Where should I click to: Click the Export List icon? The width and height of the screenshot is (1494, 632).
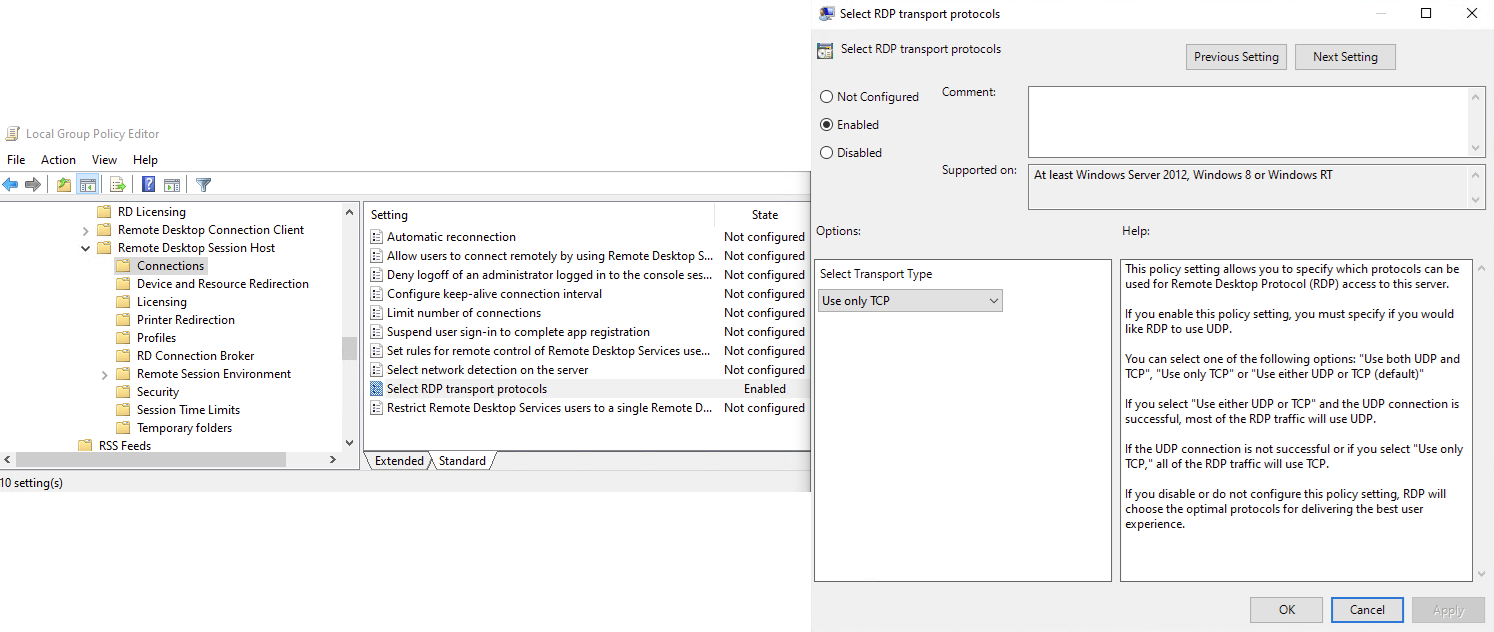click(117, 183)
